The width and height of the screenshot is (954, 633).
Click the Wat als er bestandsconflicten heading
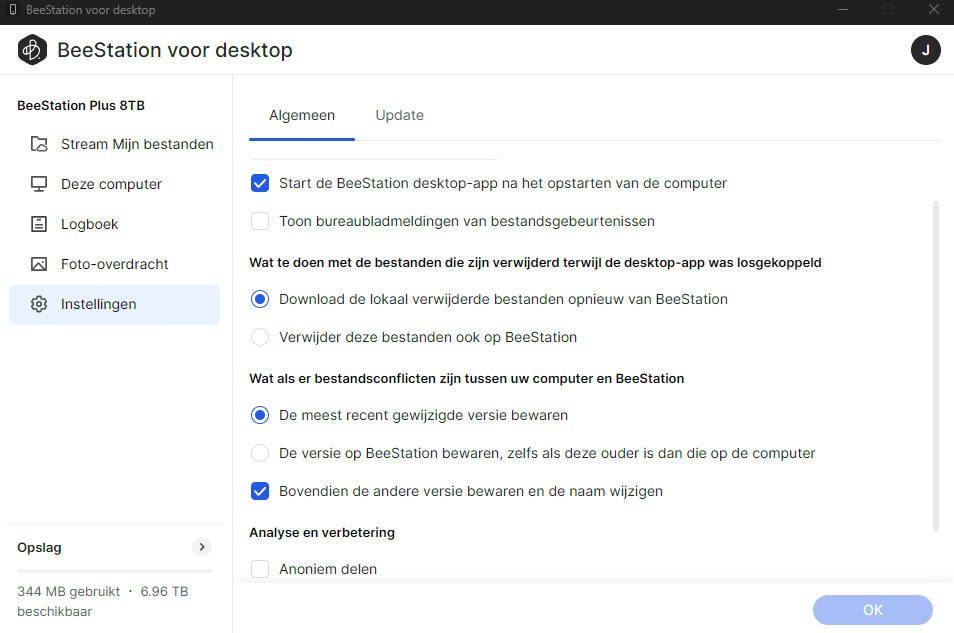click(x=467, y=379)
